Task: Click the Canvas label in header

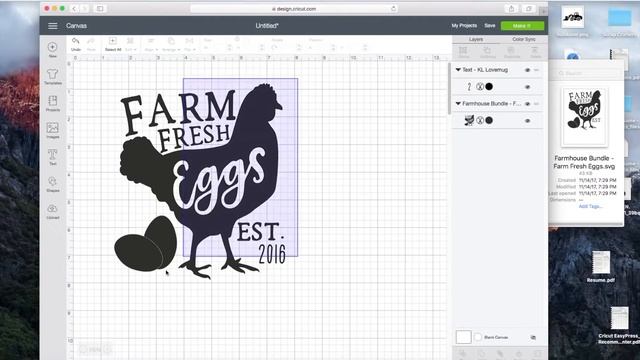Action: (76, 26)
